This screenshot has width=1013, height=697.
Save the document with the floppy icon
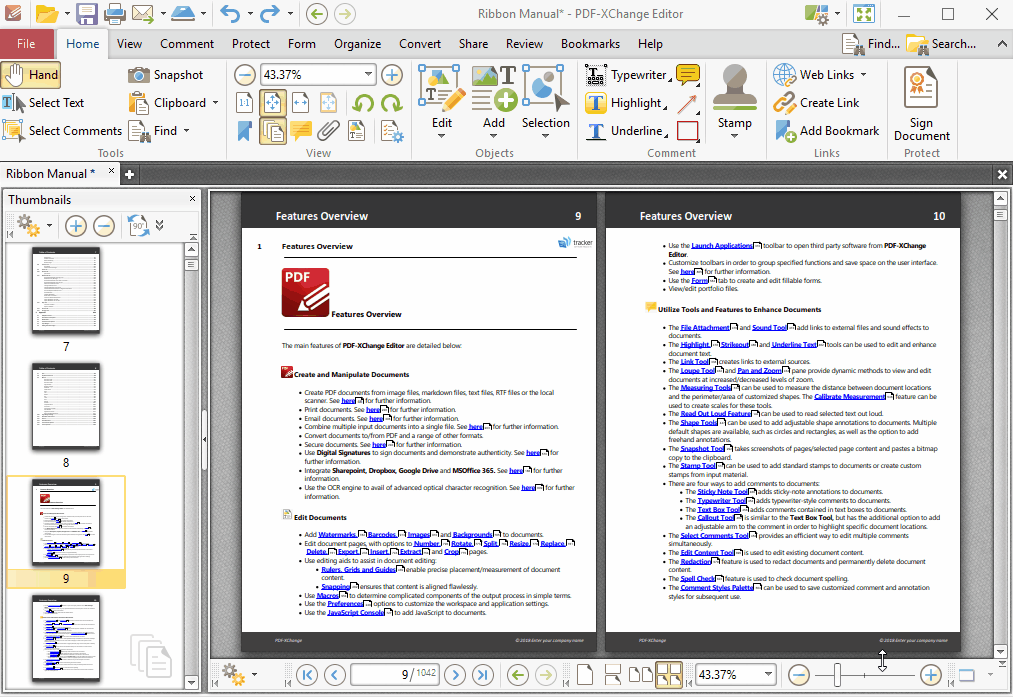point(87,14)
